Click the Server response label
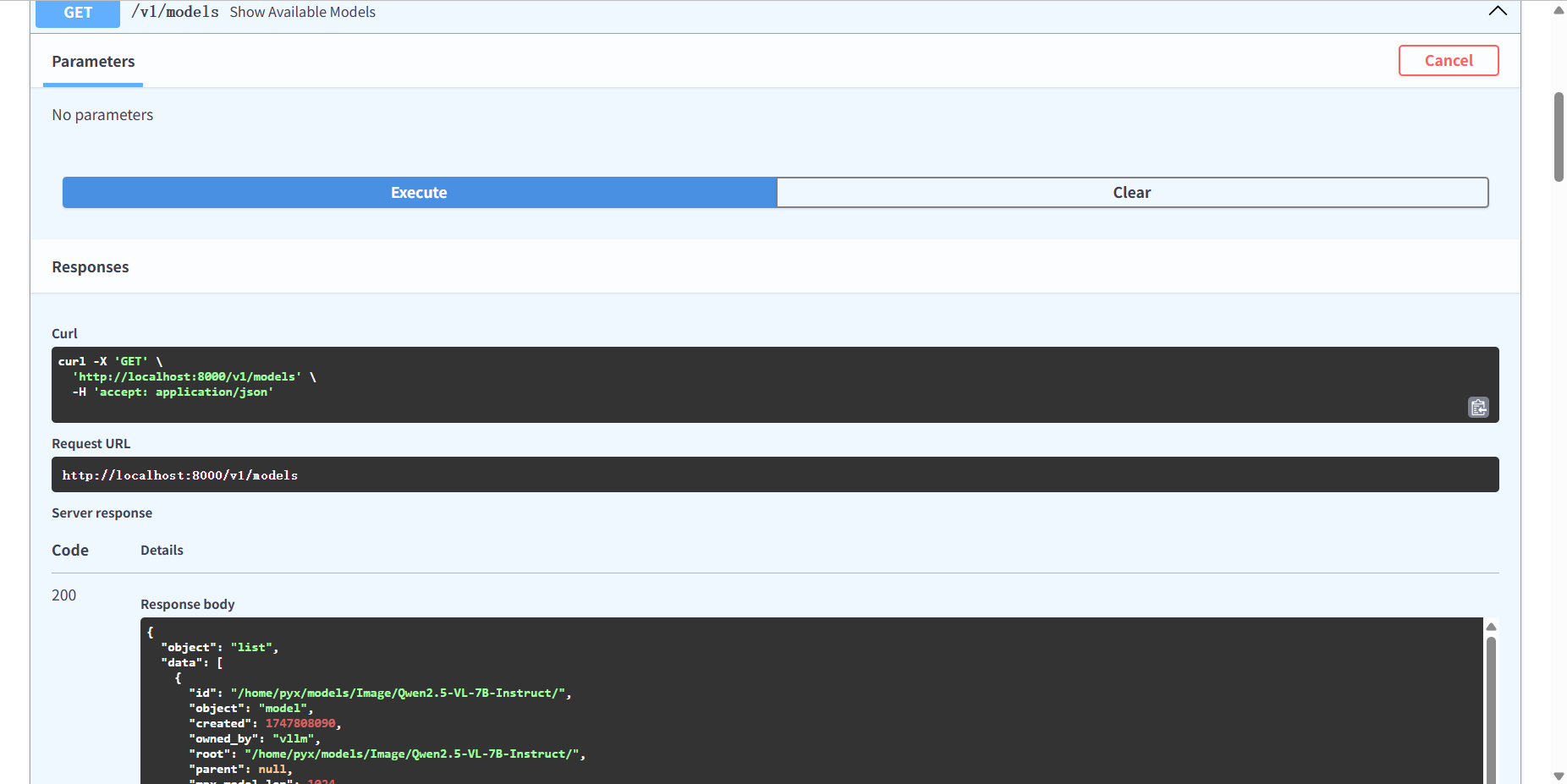 pyautogui.click(x=102, y=513)
